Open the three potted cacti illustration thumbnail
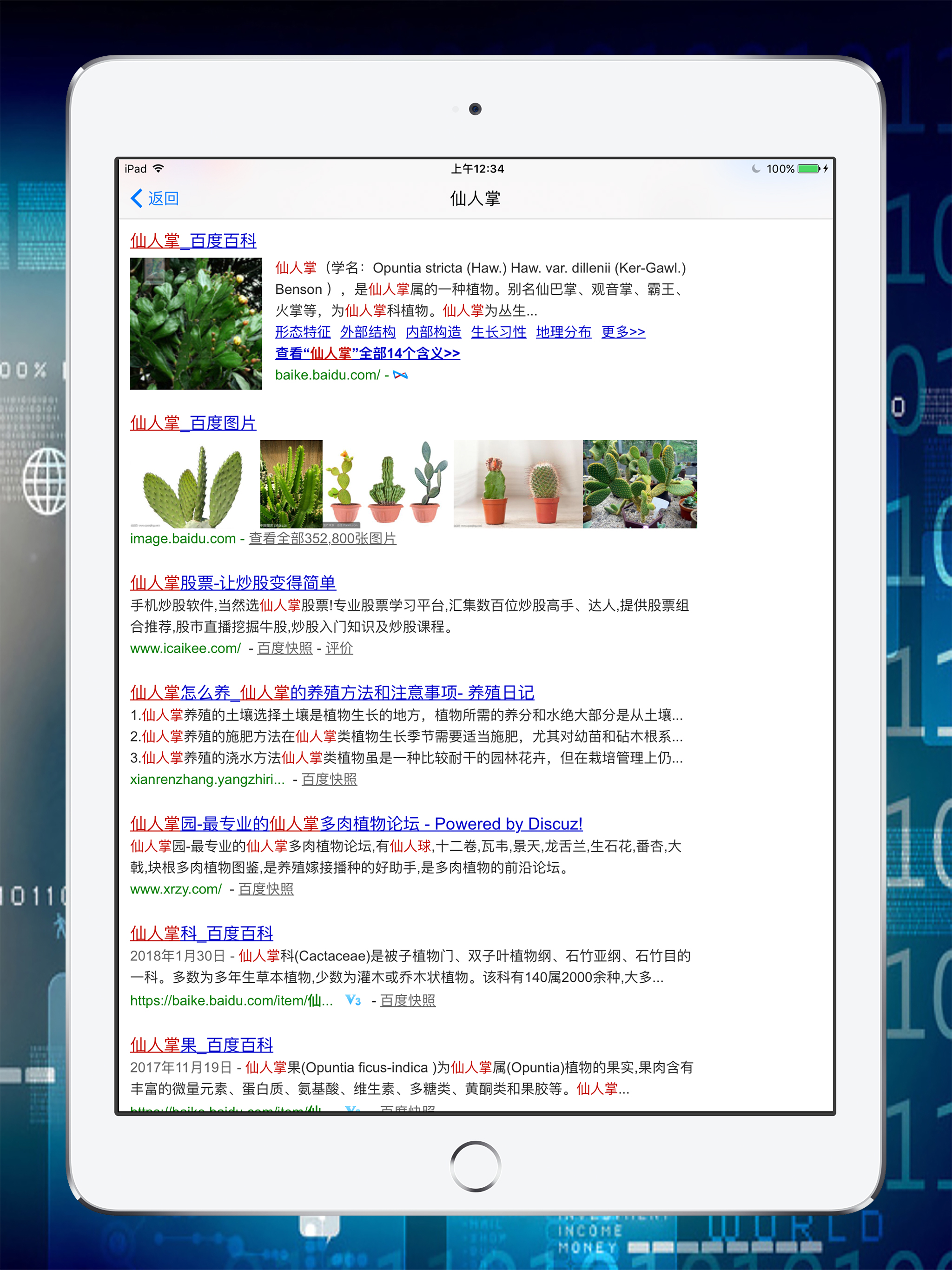This screenshot has height=1270, width=952. tap(388, 484)
